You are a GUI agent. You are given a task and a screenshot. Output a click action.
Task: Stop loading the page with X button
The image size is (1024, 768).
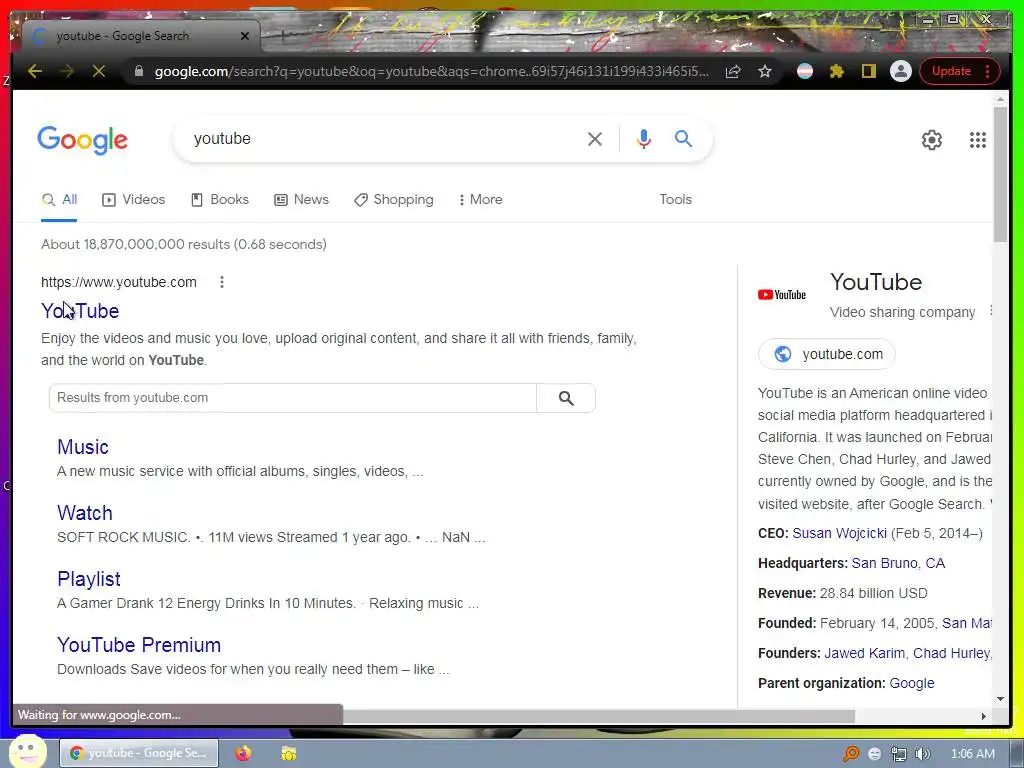[99, 71]
